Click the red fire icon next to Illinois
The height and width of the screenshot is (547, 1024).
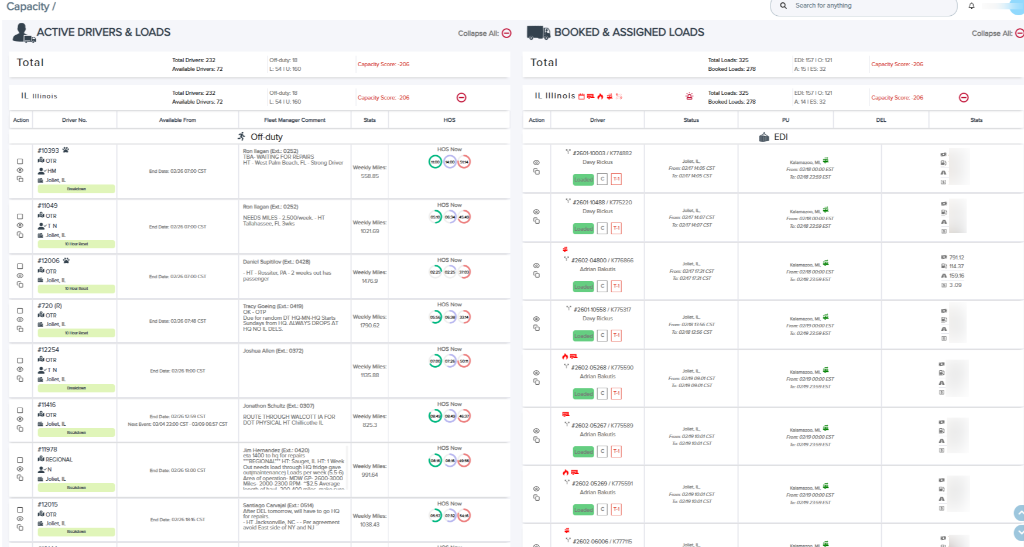600,96
